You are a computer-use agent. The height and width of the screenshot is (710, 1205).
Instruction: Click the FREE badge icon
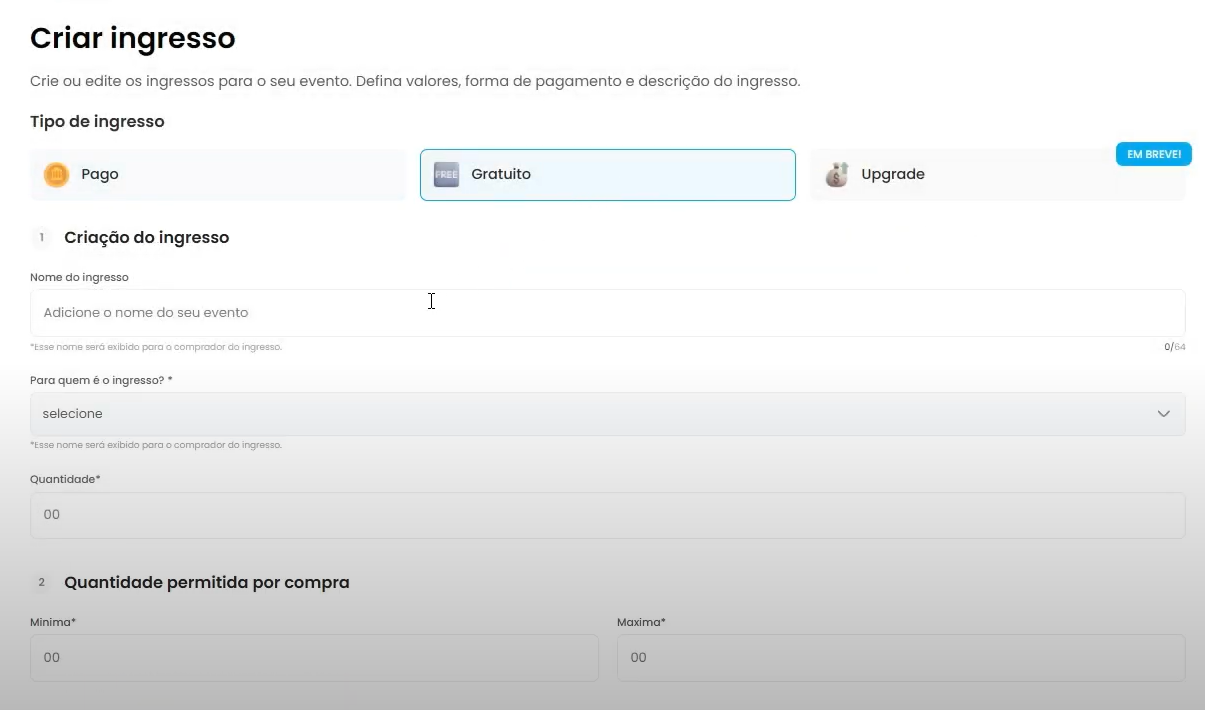[x=446, y=175]
